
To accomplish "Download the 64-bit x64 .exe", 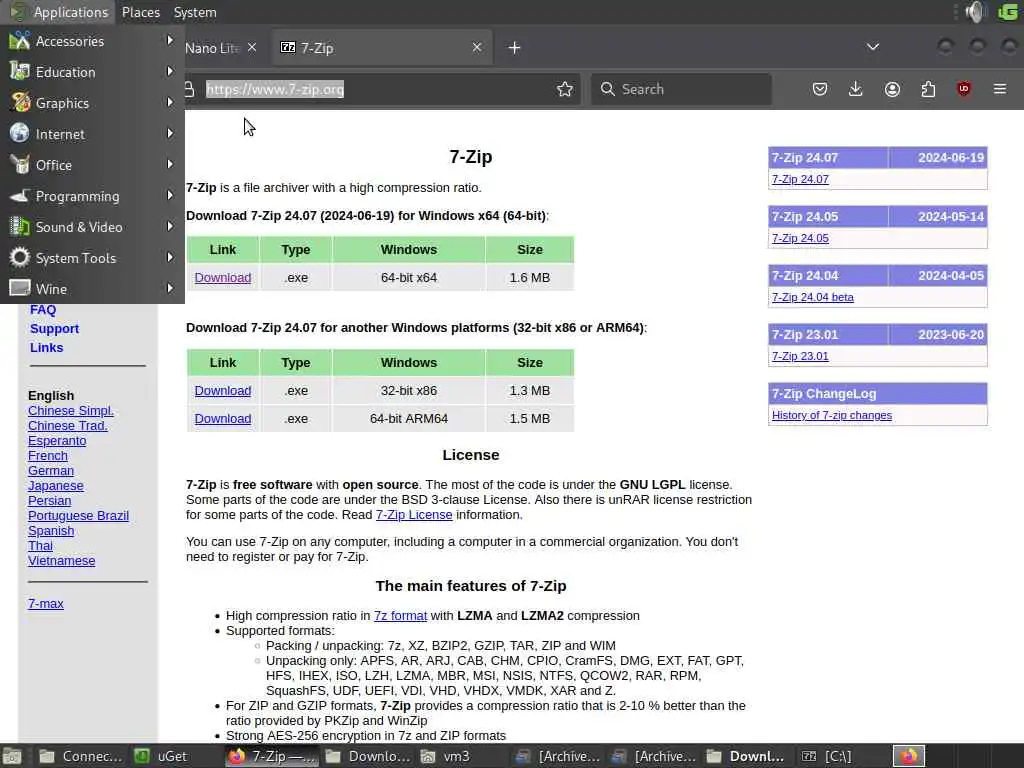I will coord(223,278).
